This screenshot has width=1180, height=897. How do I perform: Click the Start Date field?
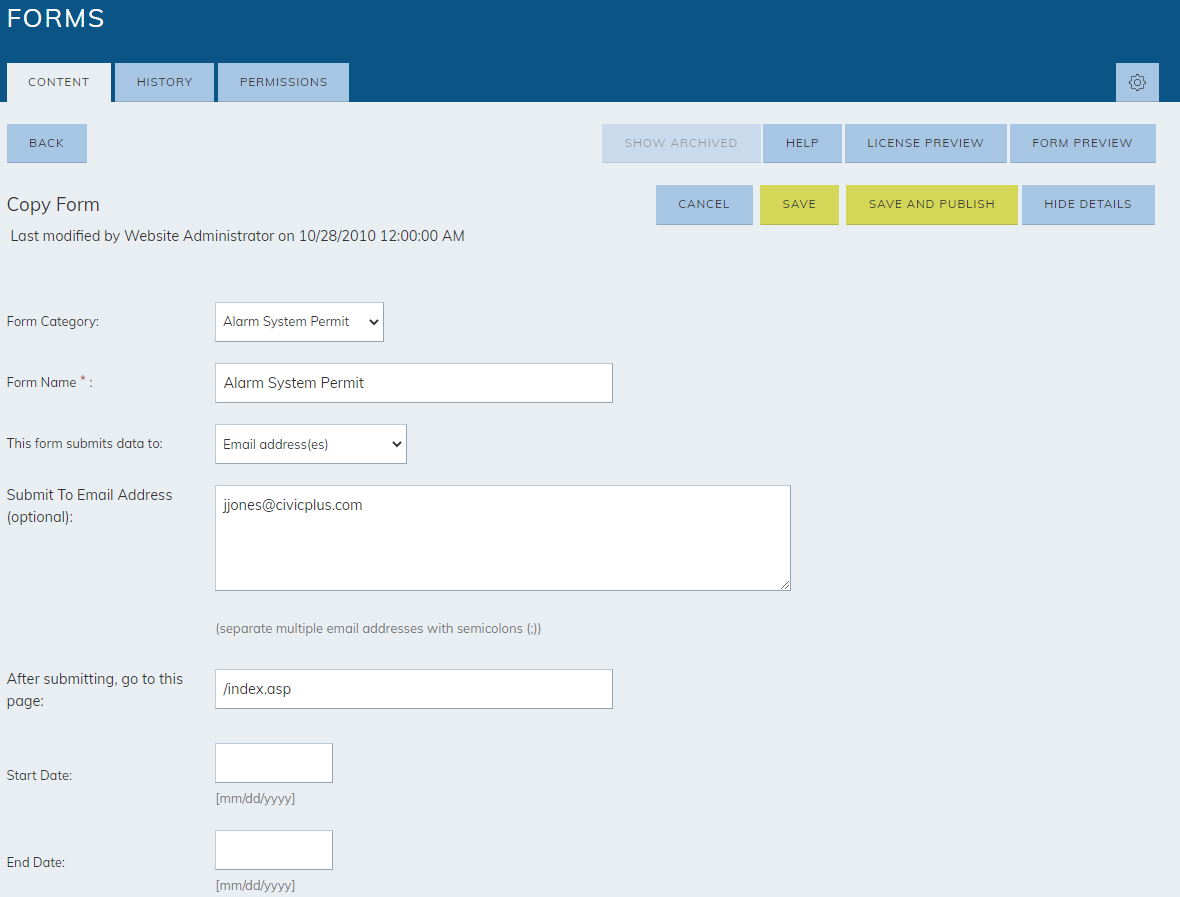coord(274,763)
